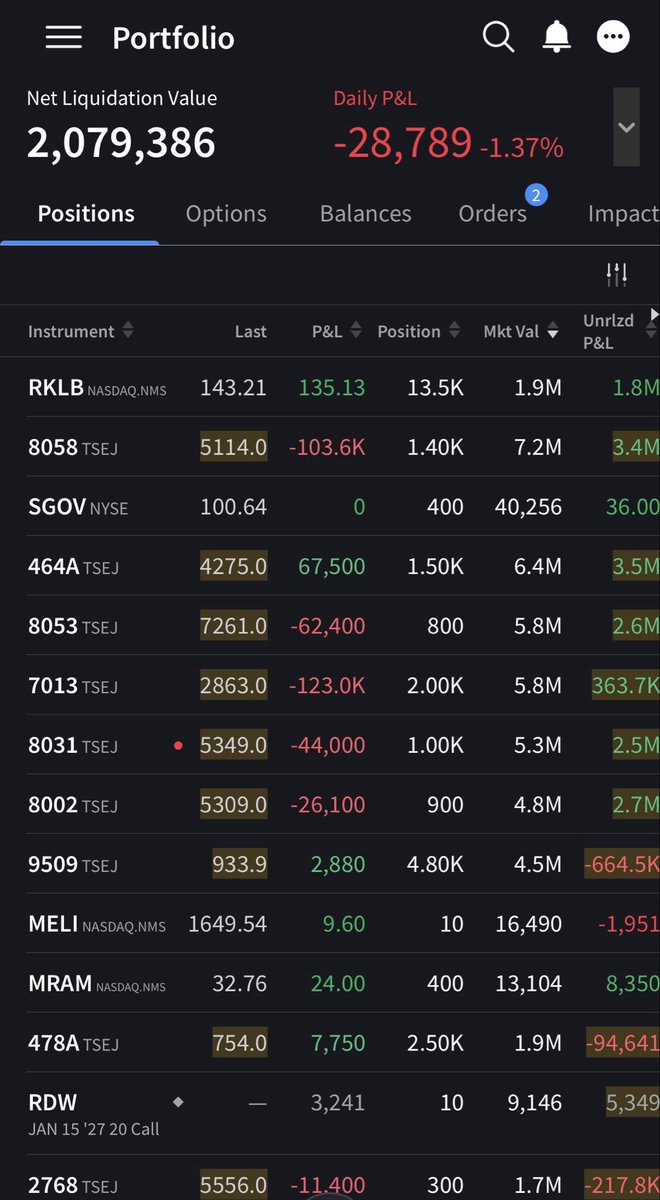Tap the 7013 unrealized P&L 363.7K
Image resolution: width=660 pixels, height=1200 pixels.
tap(625, 685)
